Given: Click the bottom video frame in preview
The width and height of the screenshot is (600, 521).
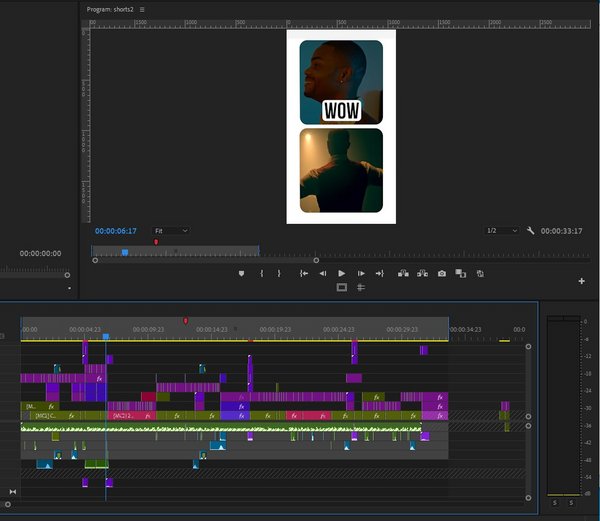Looking at the screenshot, I should [341, 171].
